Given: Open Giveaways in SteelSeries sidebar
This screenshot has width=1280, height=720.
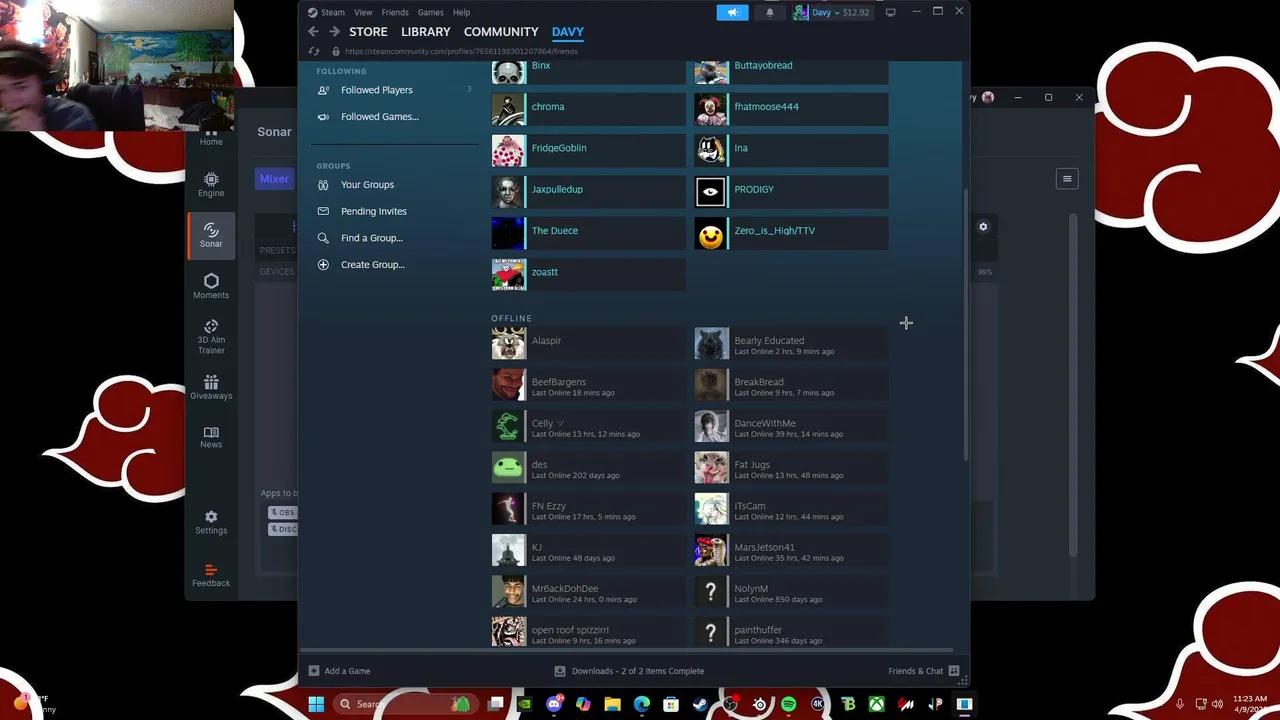Looking at the screenshot, I should point(211,387).
